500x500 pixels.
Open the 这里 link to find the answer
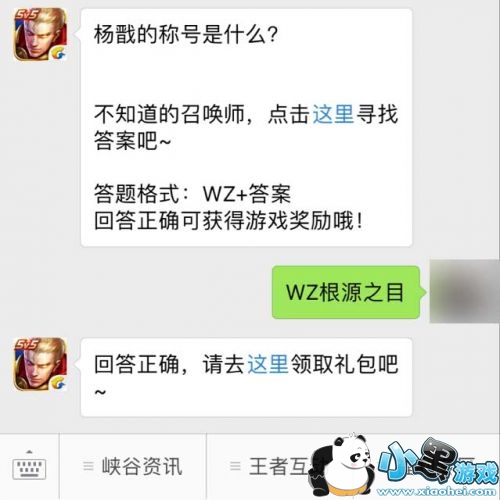333,114
